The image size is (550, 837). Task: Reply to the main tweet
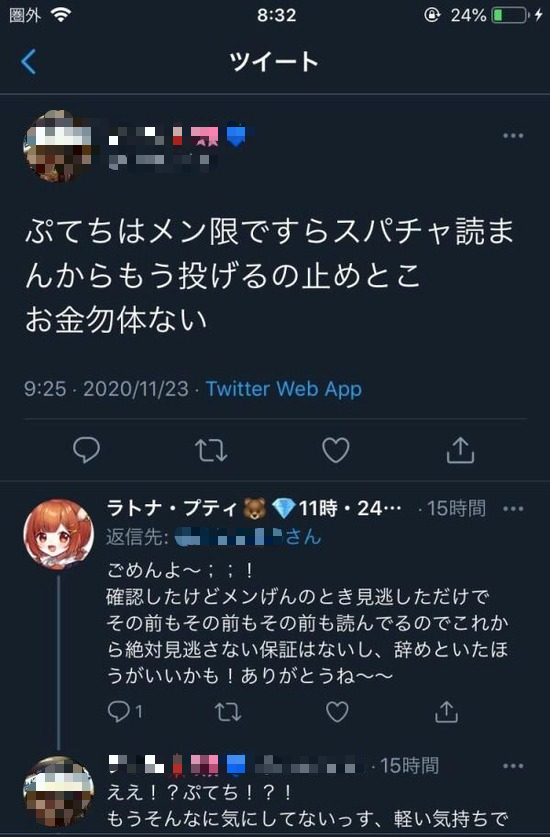[x=87, y=449]
